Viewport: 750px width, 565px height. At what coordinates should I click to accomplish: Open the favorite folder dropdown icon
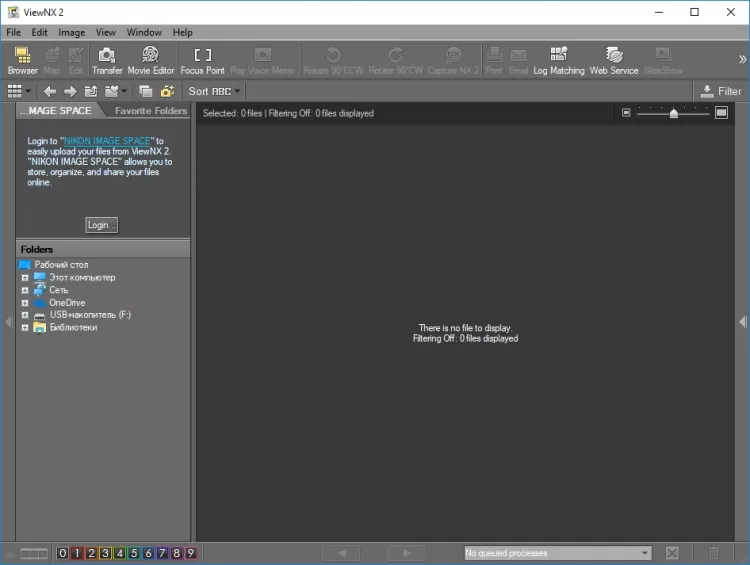pyautogui.click(x=115, y=91)
